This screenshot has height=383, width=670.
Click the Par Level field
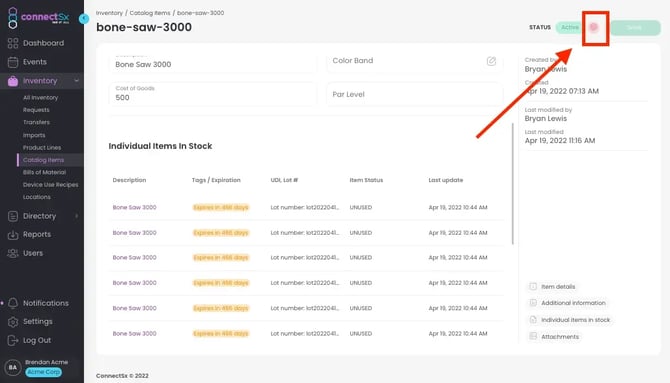pos(414,94)
